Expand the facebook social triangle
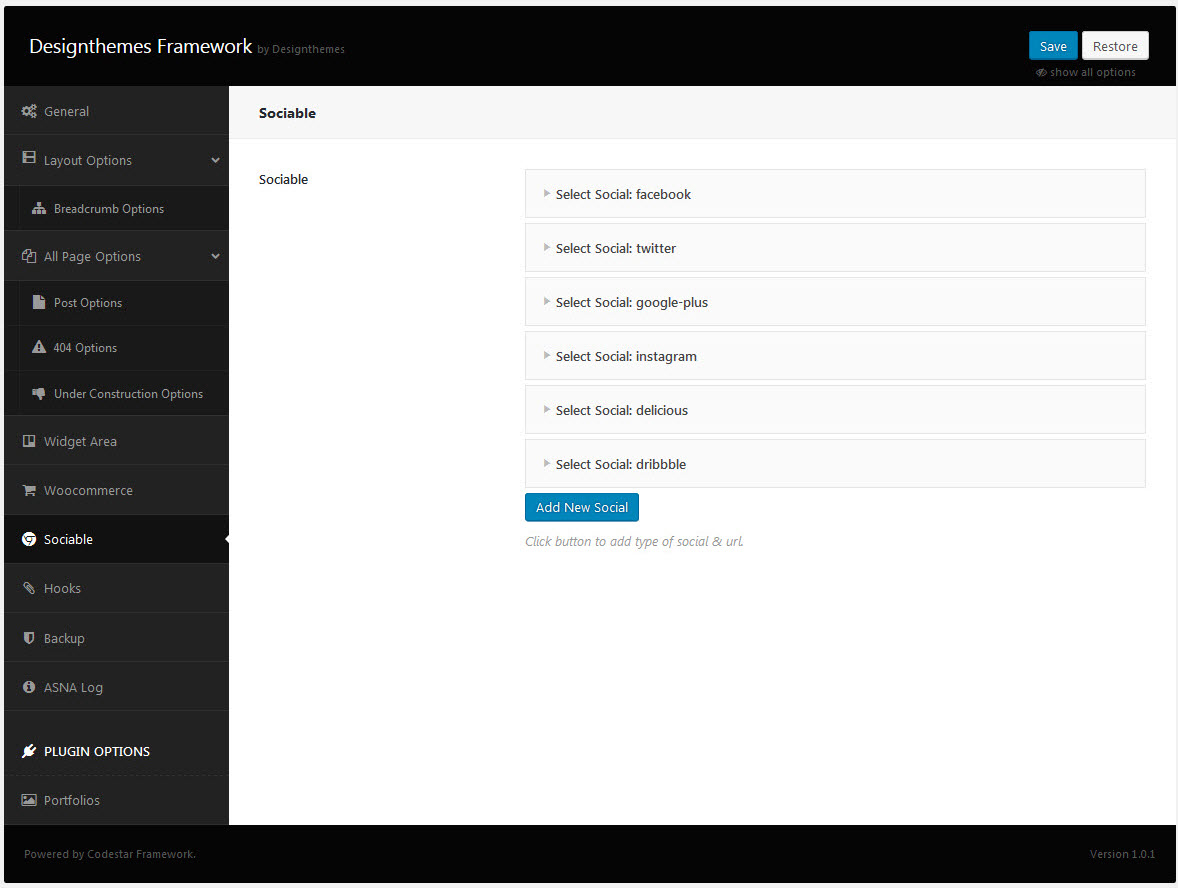The image size is (1178, 888). point(547,193)
